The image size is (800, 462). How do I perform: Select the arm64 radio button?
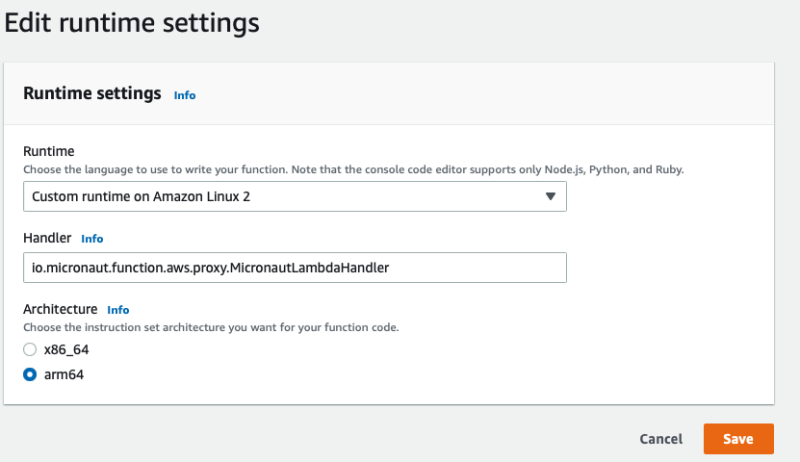30,374
